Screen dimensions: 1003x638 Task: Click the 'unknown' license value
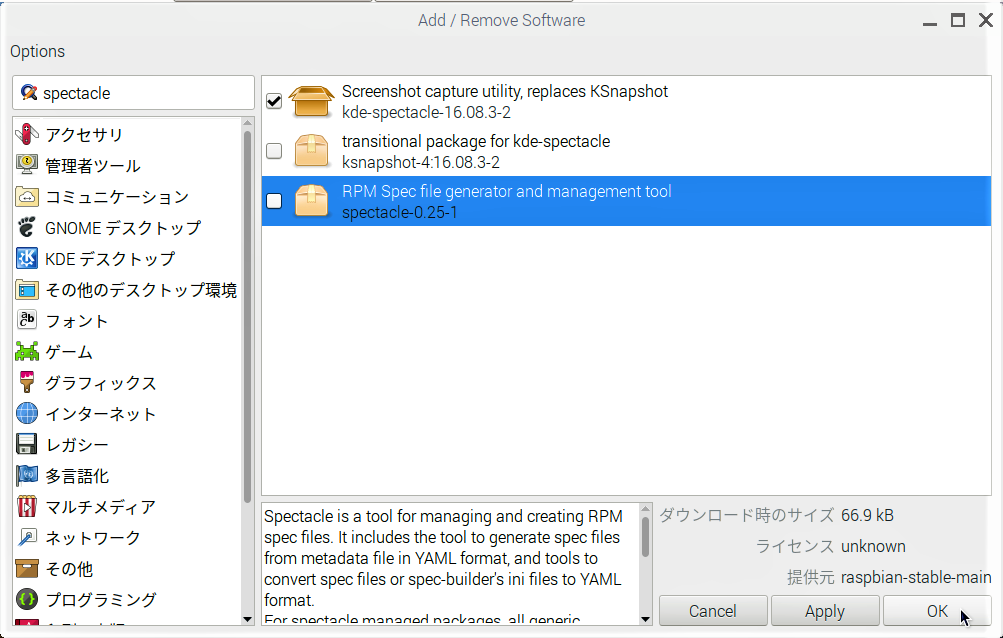(873, 546)
